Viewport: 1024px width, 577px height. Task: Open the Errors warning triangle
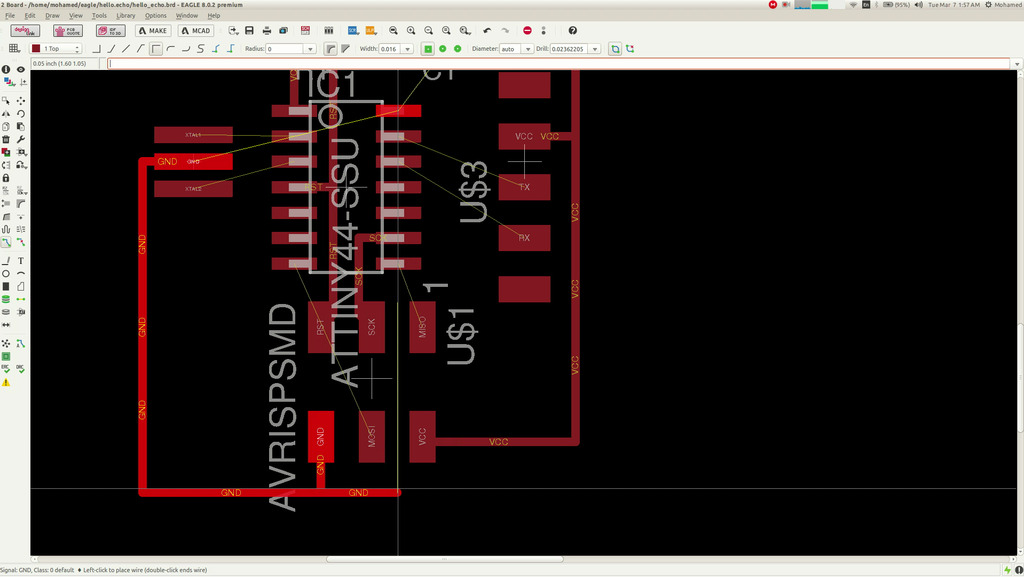[x=6, y=382]
